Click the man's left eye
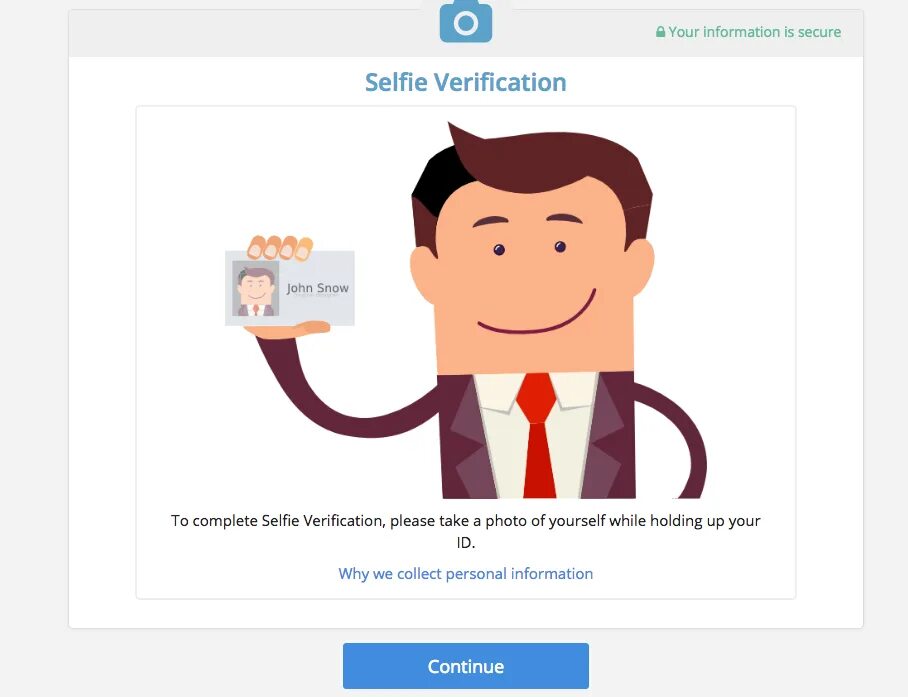Screen dimensions: 908x697 pos(499,250)
